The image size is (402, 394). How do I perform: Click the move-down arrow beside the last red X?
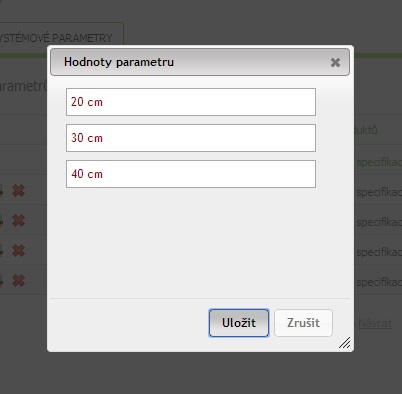pos(1,281)
